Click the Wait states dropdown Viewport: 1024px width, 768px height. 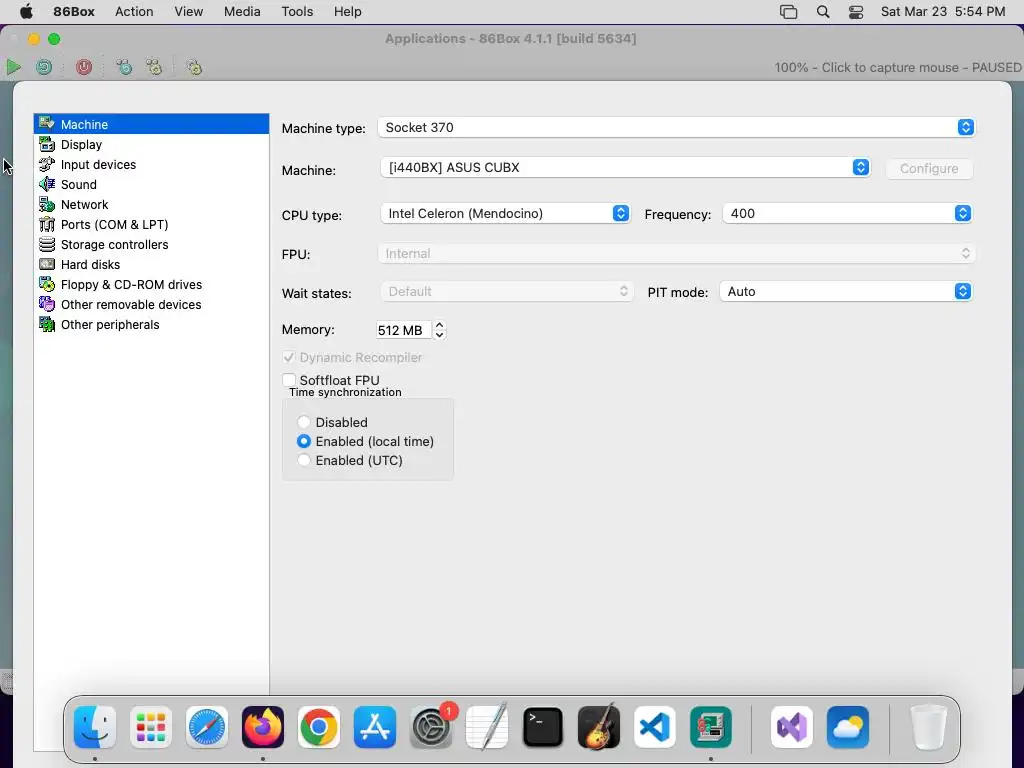click(x=506, y=291)
